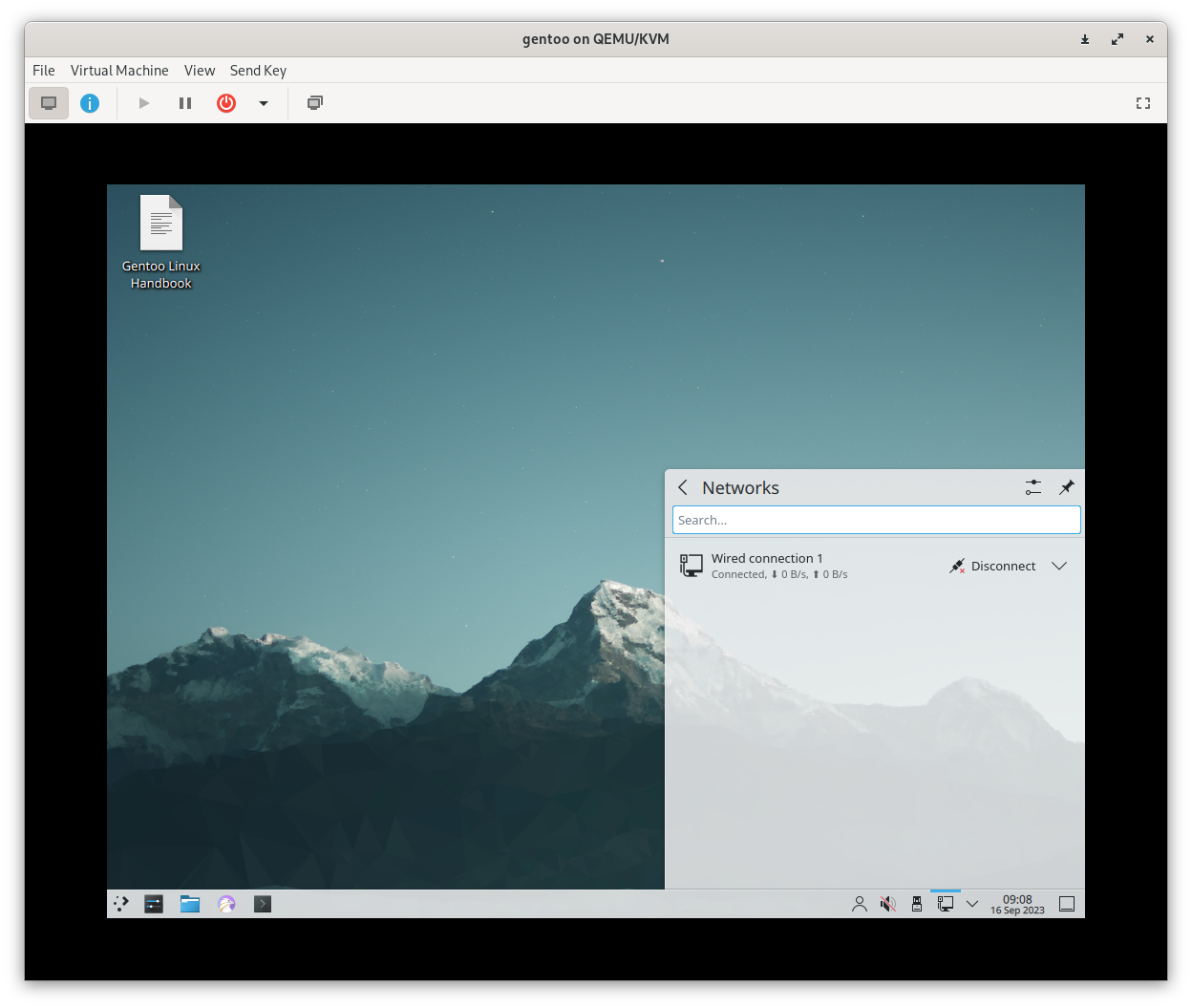Open the shutdown options dropdown arrow
1192x1008 pixels.
(264, 103)
